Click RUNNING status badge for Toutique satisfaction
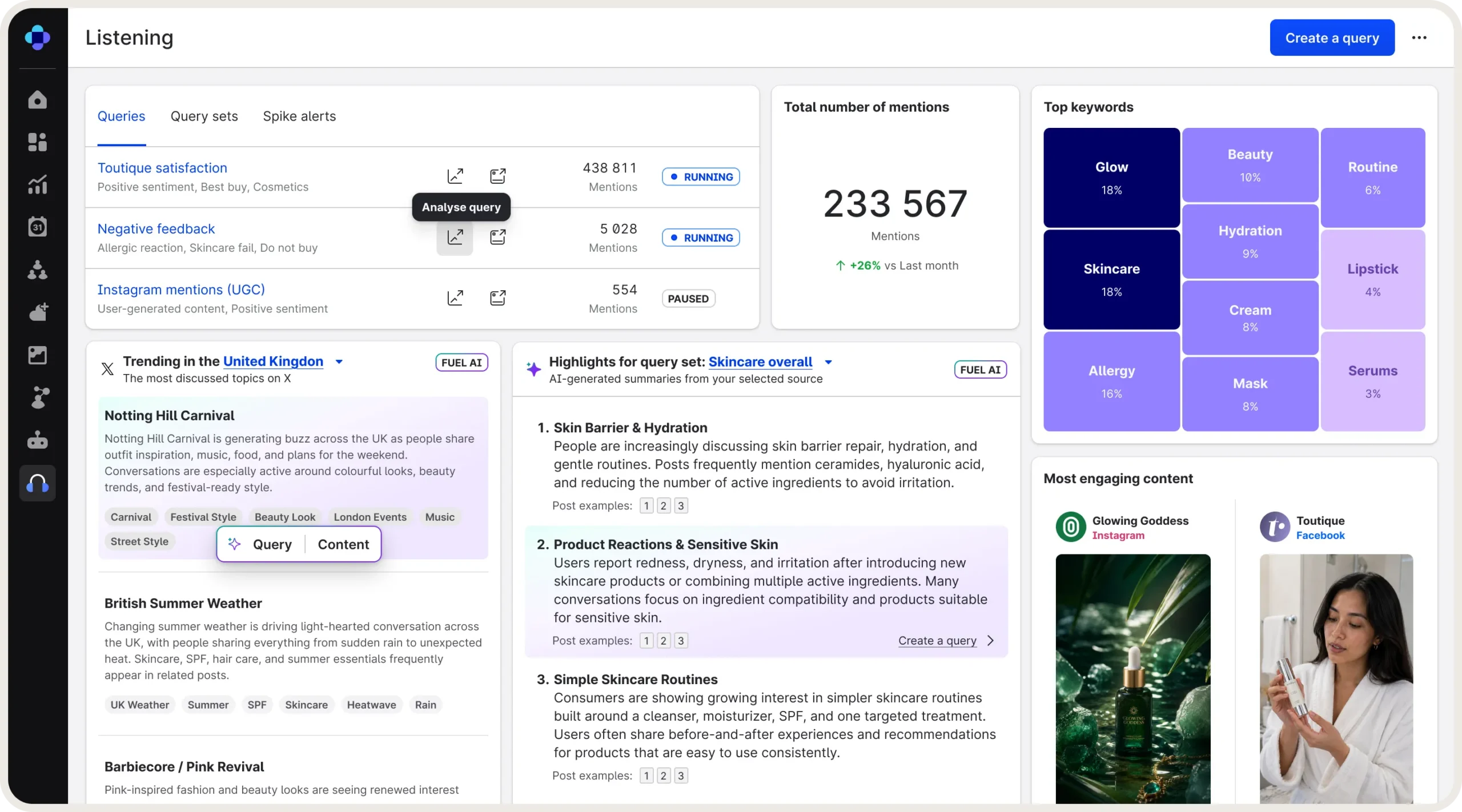The width and height of the screenshot is (1462, 812). click(701, 177)
